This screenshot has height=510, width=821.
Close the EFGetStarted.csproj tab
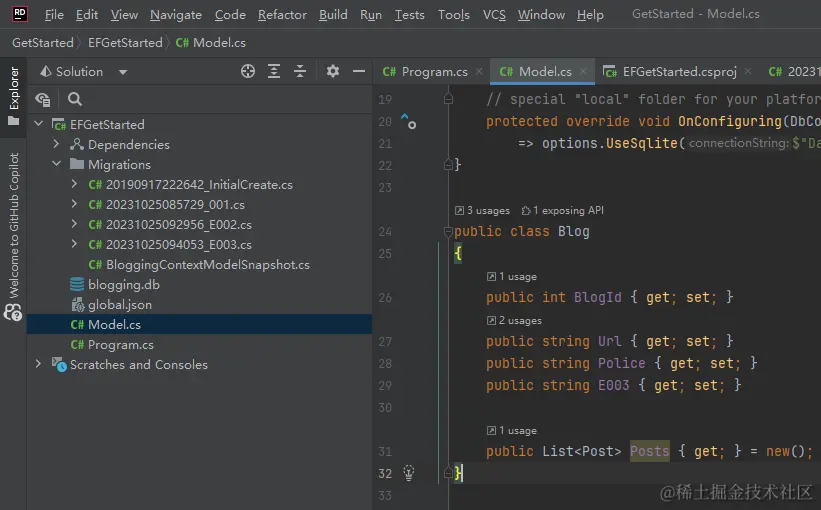click(x=748, y=71)
